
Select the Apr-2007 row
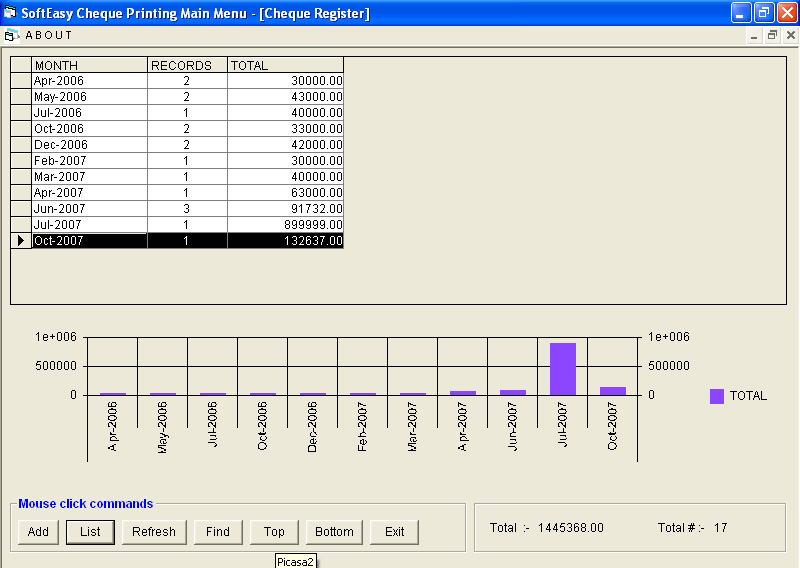(177, 192)
